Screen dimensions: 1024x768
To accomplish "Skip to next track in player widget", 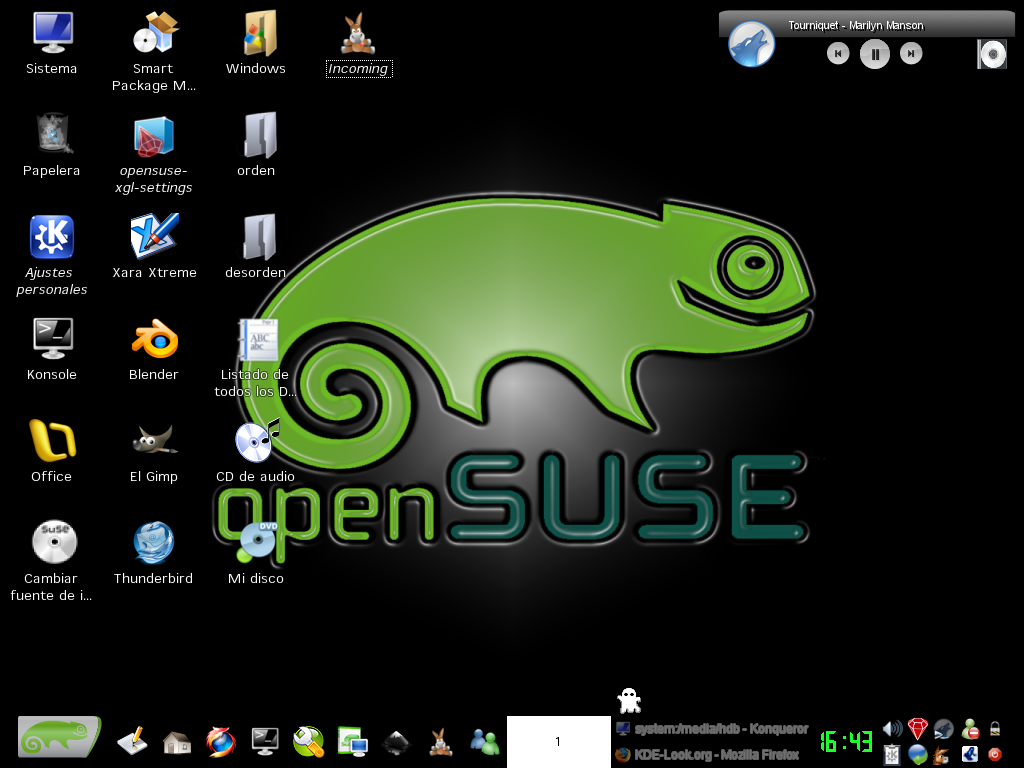I will coord(911,54).
